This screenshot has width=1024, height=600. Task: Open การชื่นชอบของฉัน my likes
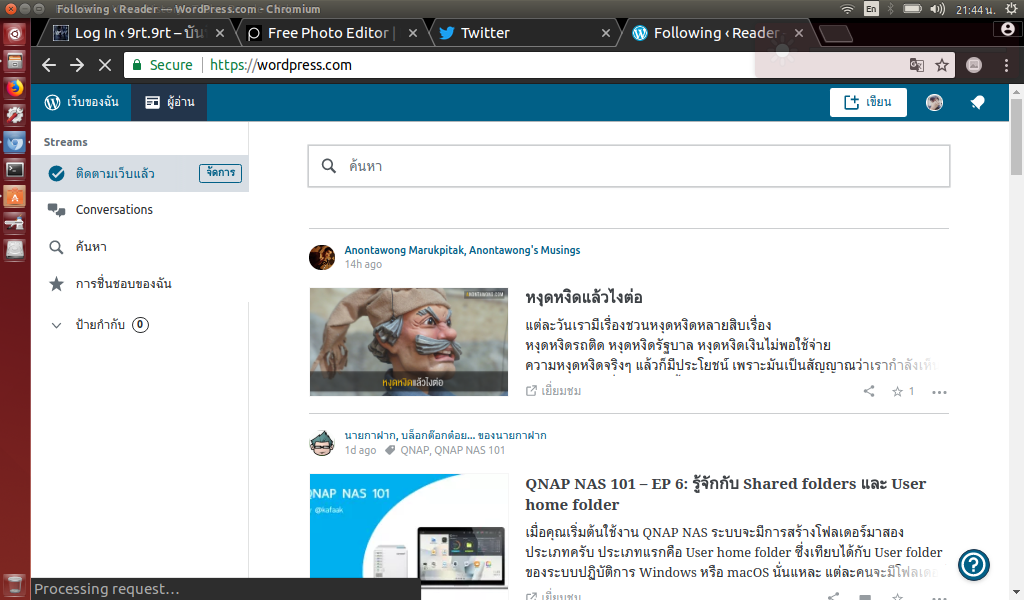click(x=123, y=284)
